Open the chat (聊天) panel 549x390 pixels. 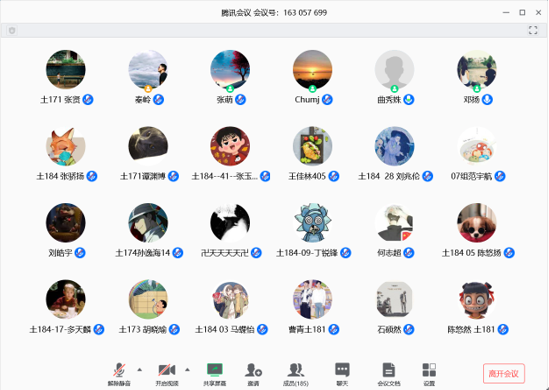tap(342, 374)
